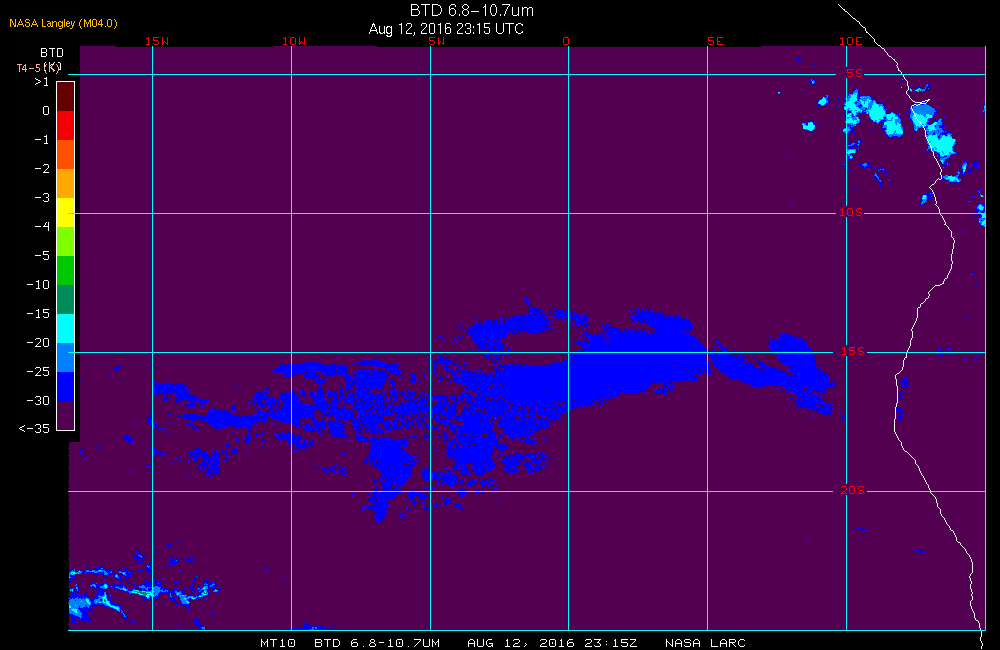Click the 10W longitude label
Image resolution: width=1000 pixels, height=650 pixels.
pyautogui.click(x=294, y=41)
